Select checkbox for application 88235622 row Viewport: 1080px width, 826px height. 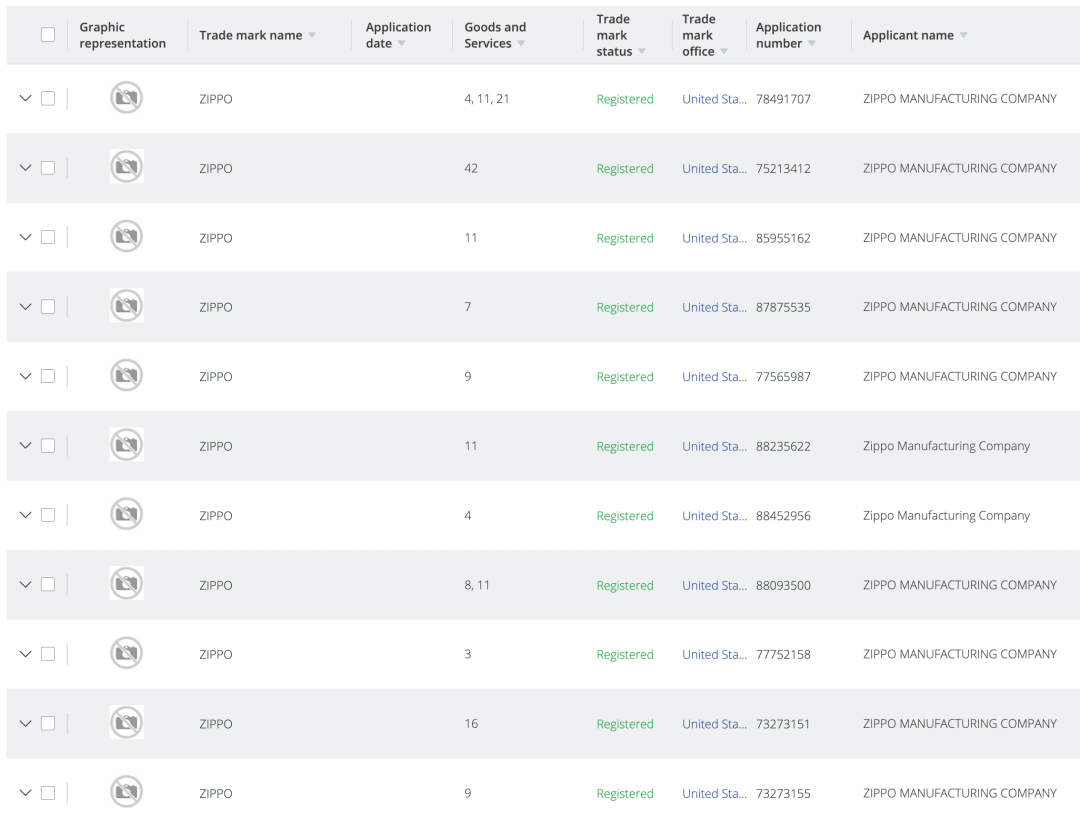click(48, 446)
